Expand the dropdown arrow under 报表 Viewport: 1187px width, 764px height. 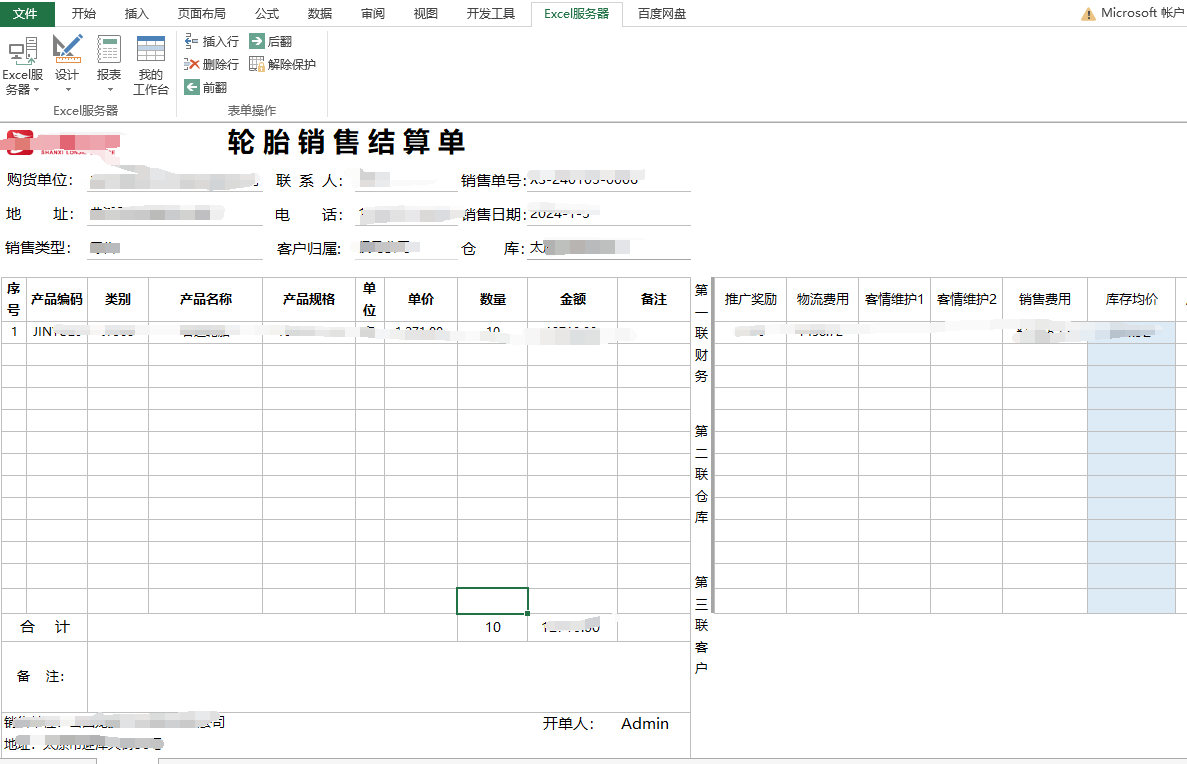(x=109, y=90)
